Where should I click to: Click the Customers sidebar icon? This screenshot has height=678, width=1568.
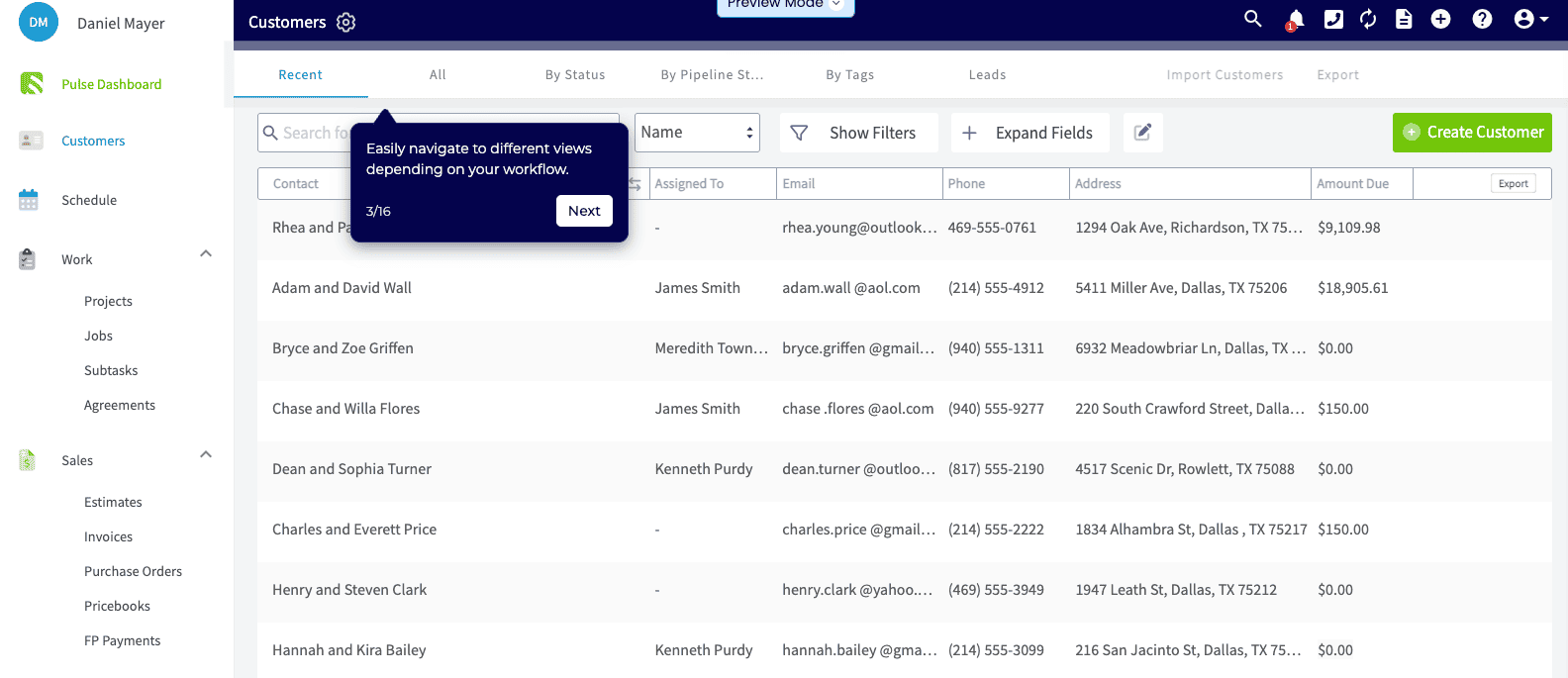click(31, 141)
